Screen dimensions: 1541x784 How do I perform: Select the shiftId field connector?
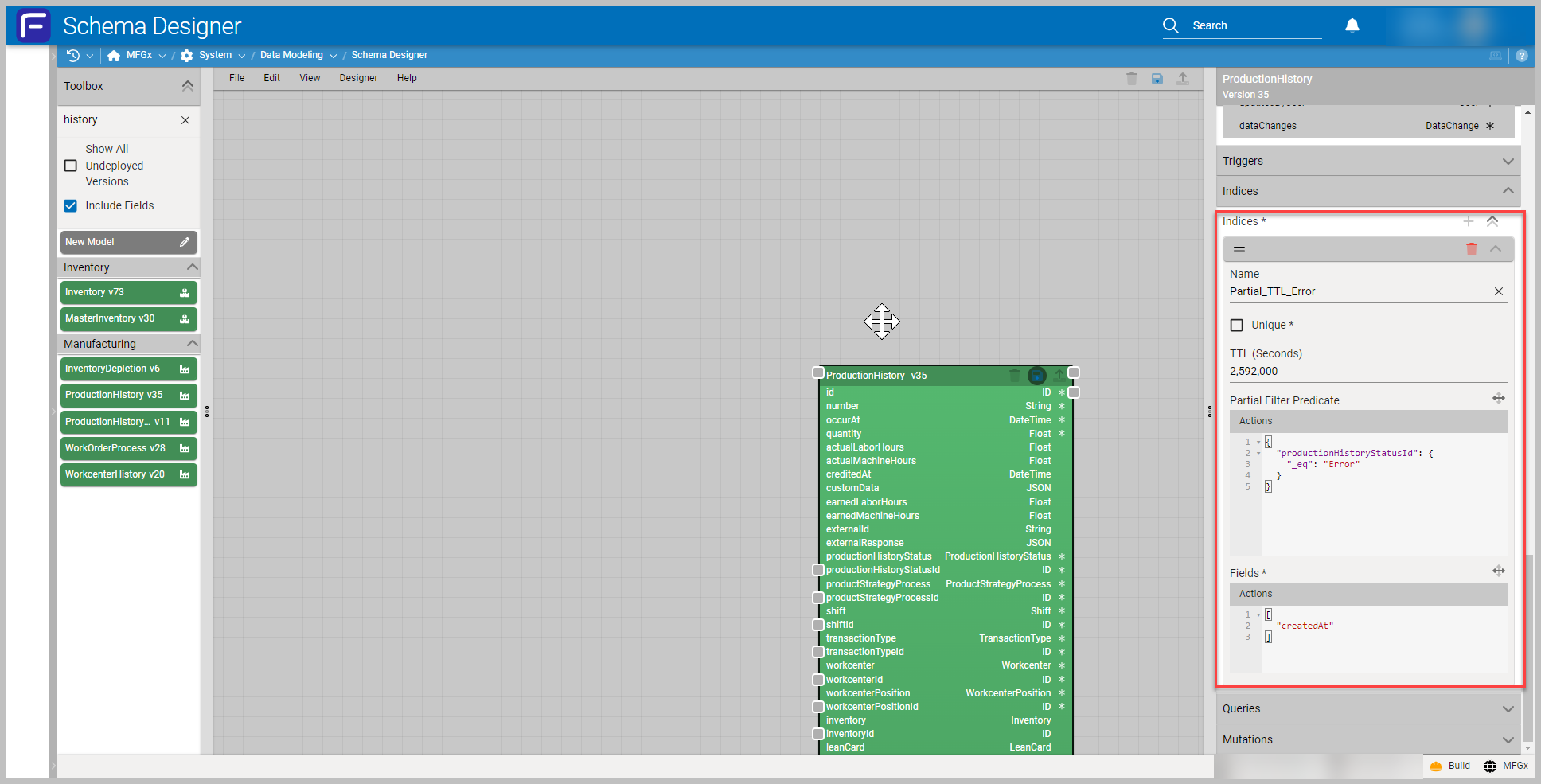[x=817, y=625]
